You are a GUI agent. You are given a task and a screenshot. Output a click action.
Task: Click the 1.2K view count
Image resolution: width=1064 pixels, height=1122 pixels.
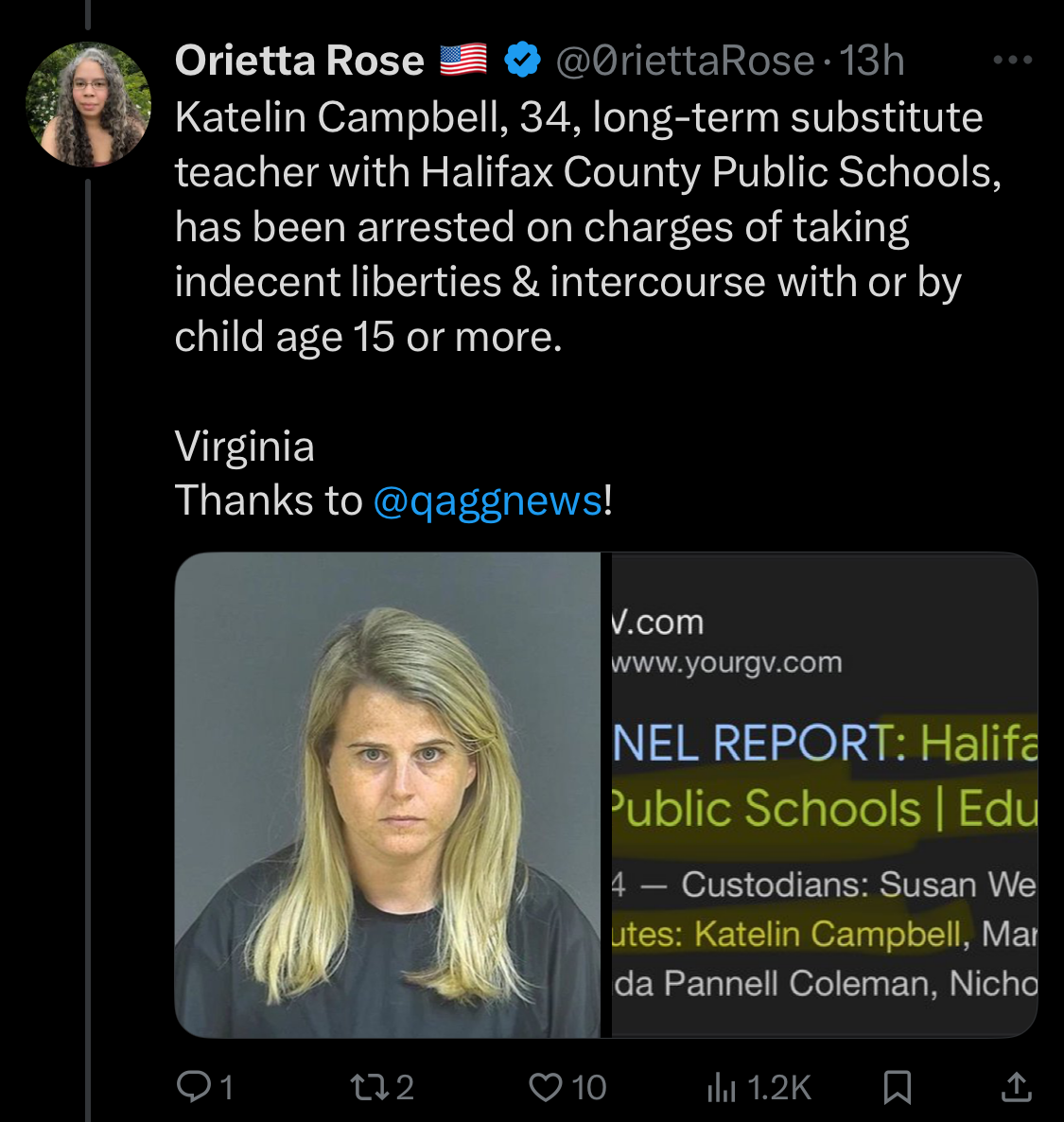coord(779,1088)
